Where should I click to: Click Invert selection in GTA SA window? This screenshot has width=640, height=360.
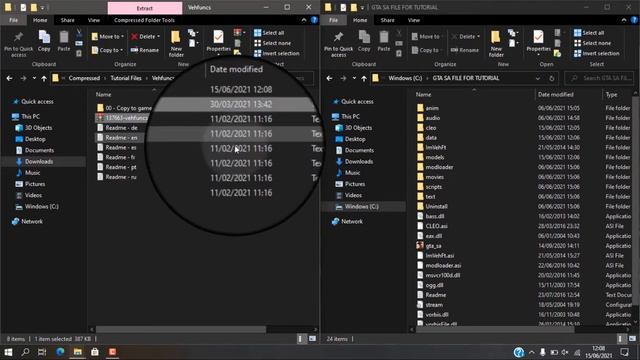click(596, 53)
